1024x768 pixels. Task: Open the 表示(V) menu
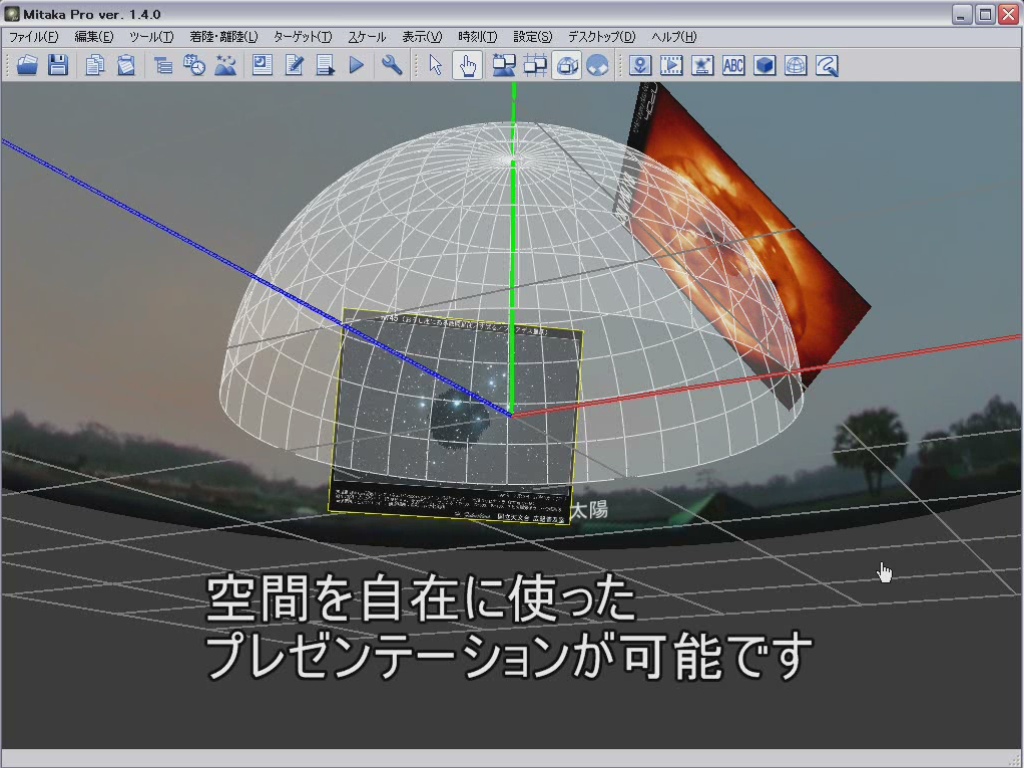[422, 37]
